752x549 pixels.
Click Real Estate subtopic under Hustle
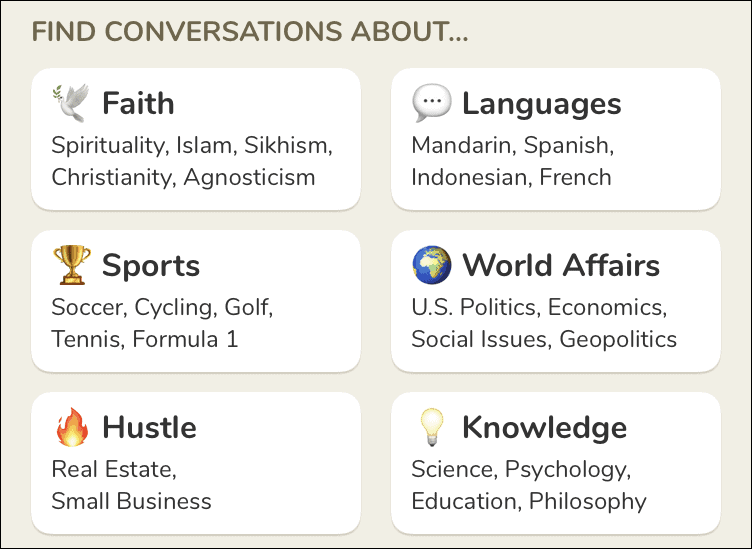tap(114, 469)
